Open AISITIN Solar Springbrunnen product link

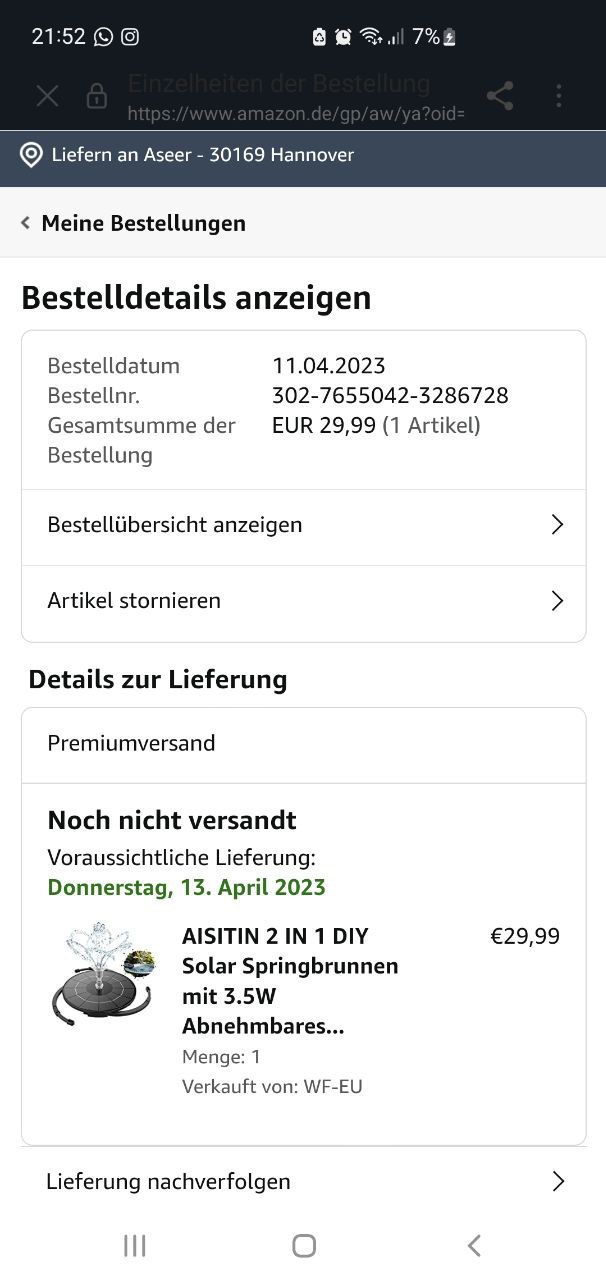(290, 981)
